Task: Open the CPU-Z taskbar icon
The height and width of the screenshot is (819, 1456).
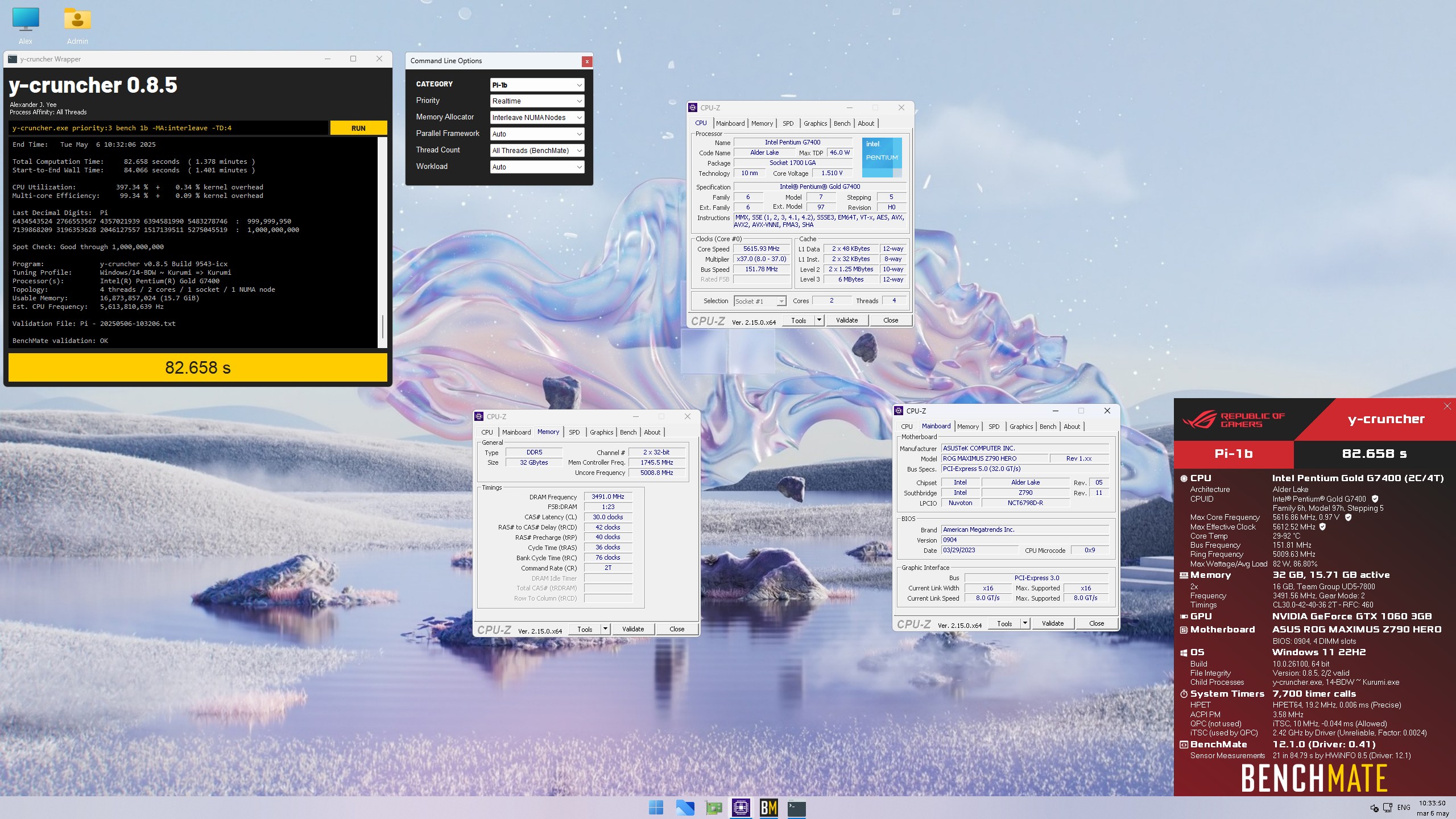Action: (x=741, y=808)
